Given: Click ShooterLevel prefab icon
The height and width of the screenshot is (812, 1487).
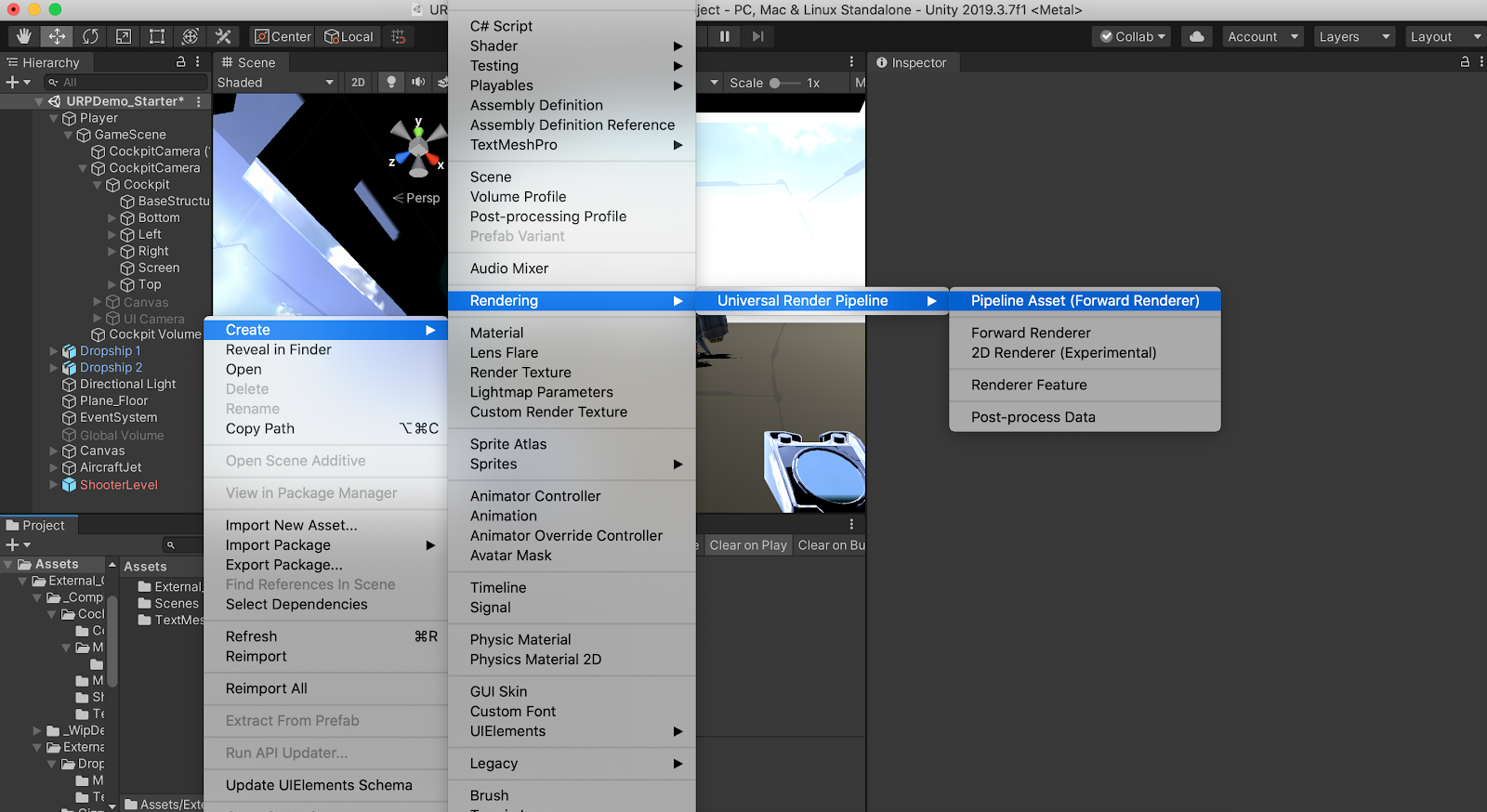Looking at the screenshot, I should (69, 485).
